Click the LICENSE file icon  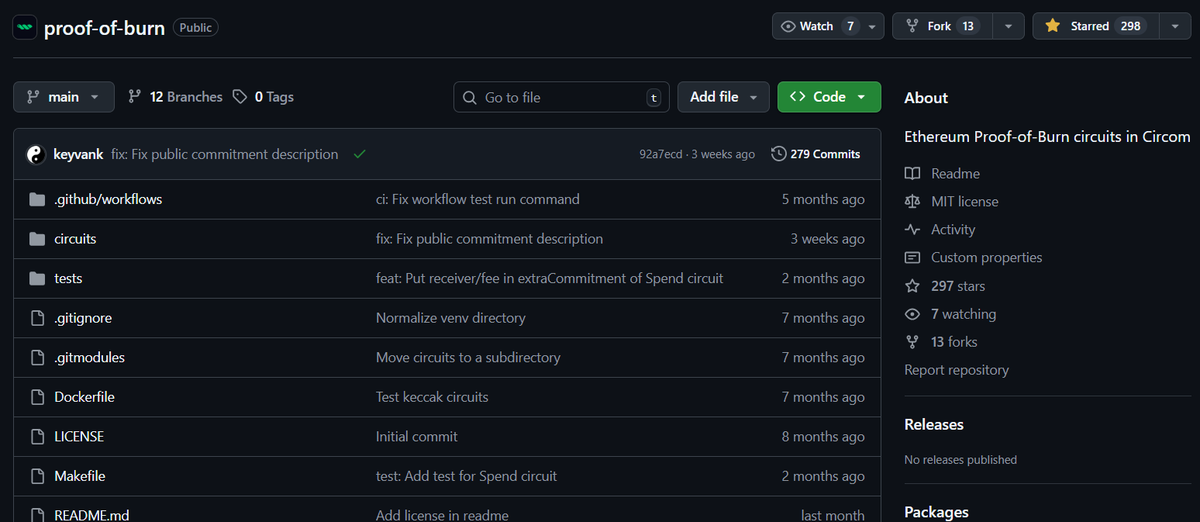click(38, 437)
